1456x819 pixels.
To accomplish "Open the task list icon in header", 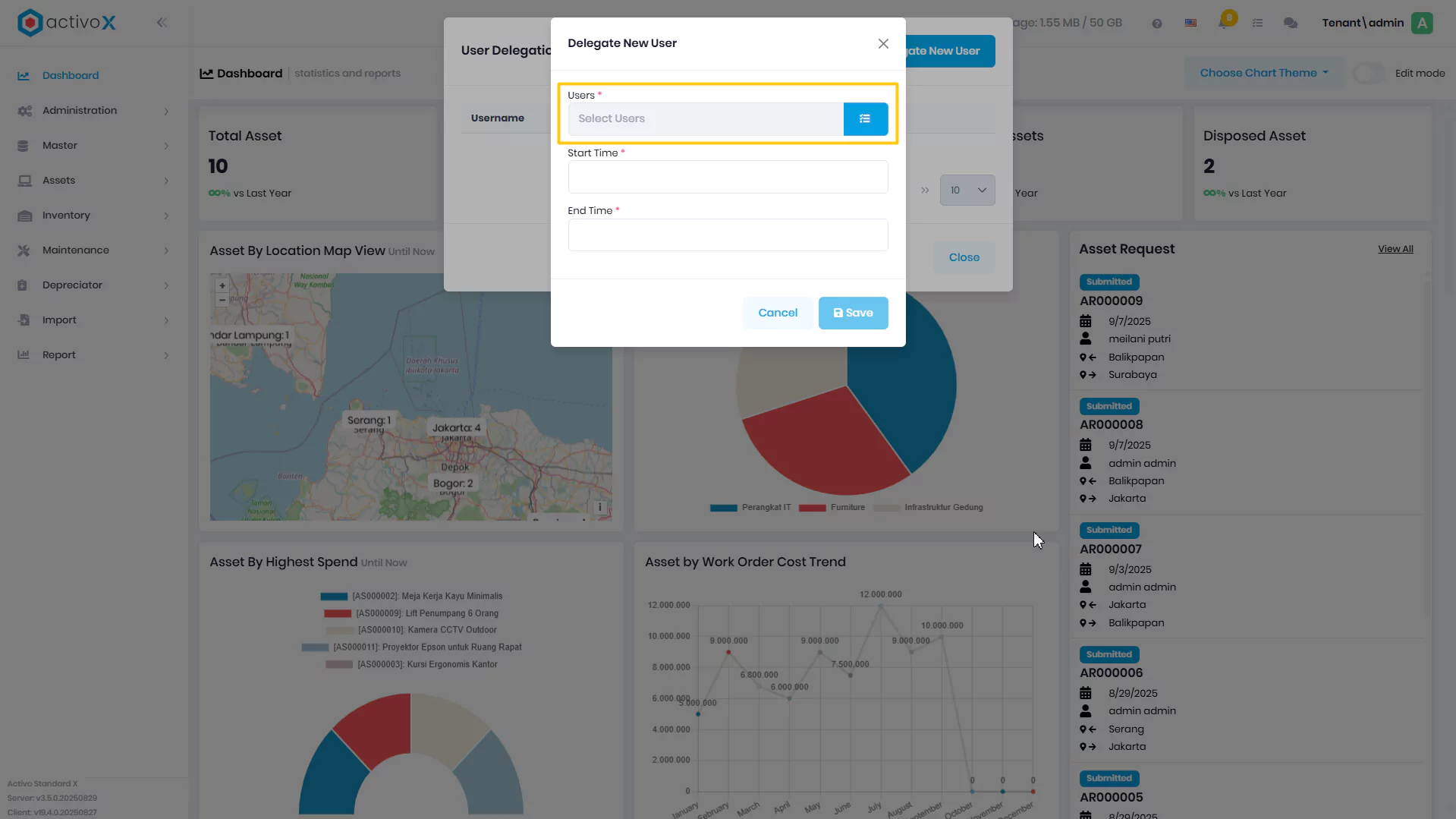I will tap(1257, 23).
